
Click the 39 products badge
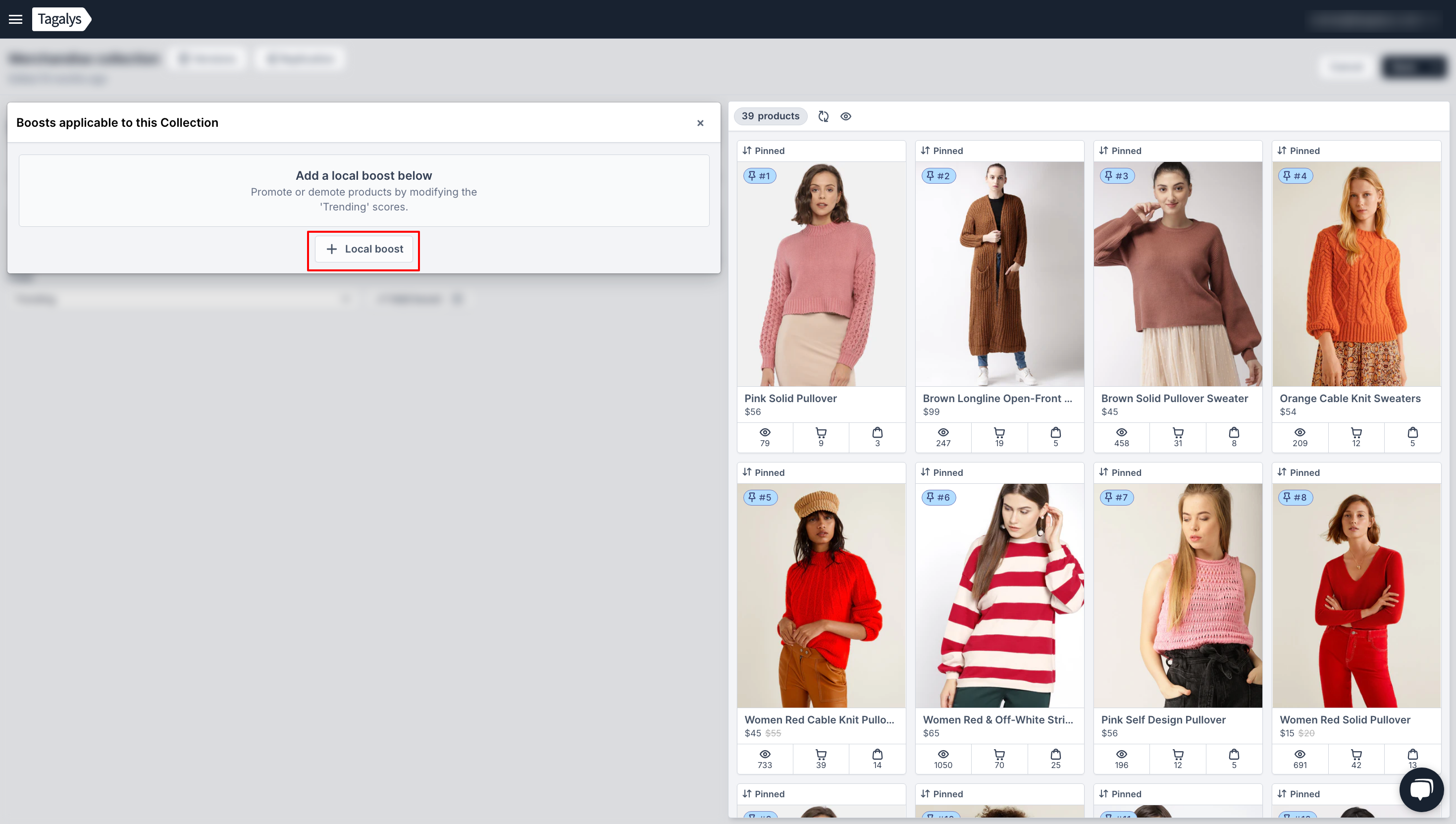pyautogui.click(x=770, y=116)
